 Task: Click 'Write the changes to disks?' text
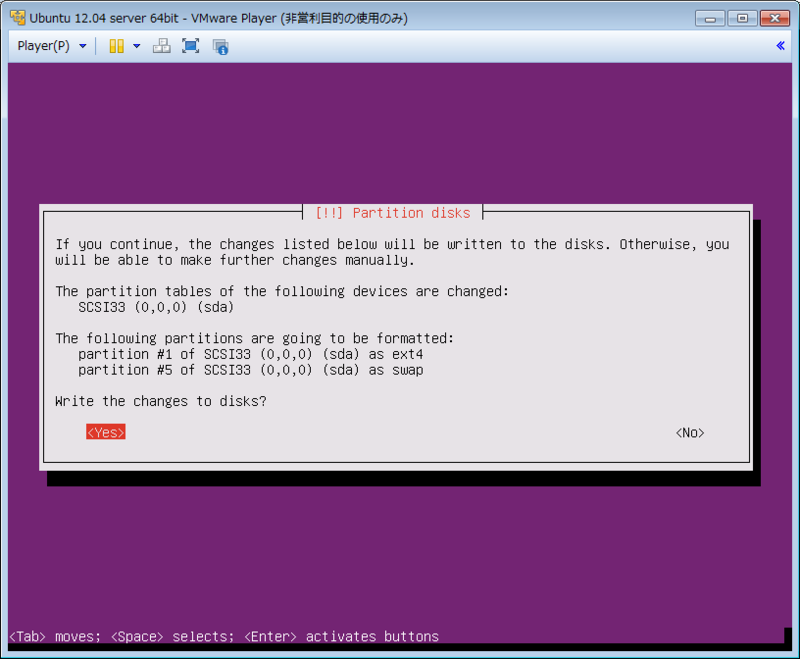(x=161, y=401)
